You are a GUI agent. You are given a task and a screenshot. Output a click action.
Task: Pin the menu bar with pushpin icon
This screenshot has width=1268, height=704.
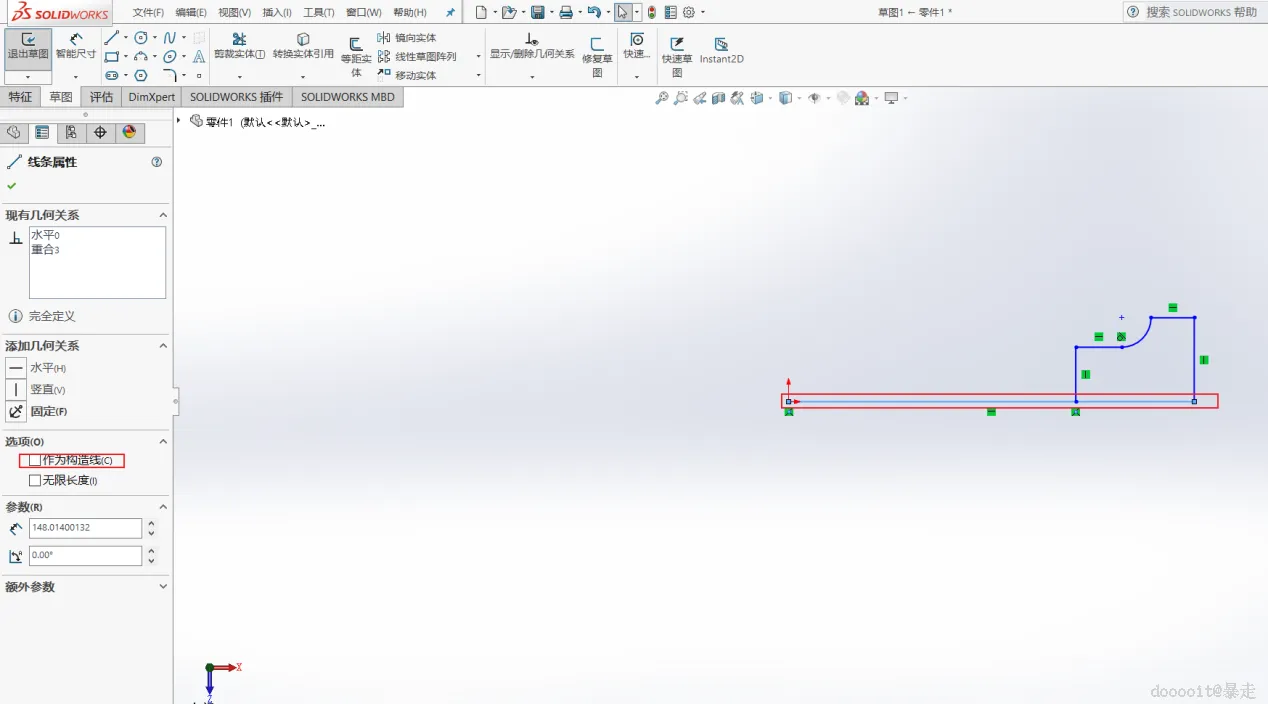(x=451, y=12)
